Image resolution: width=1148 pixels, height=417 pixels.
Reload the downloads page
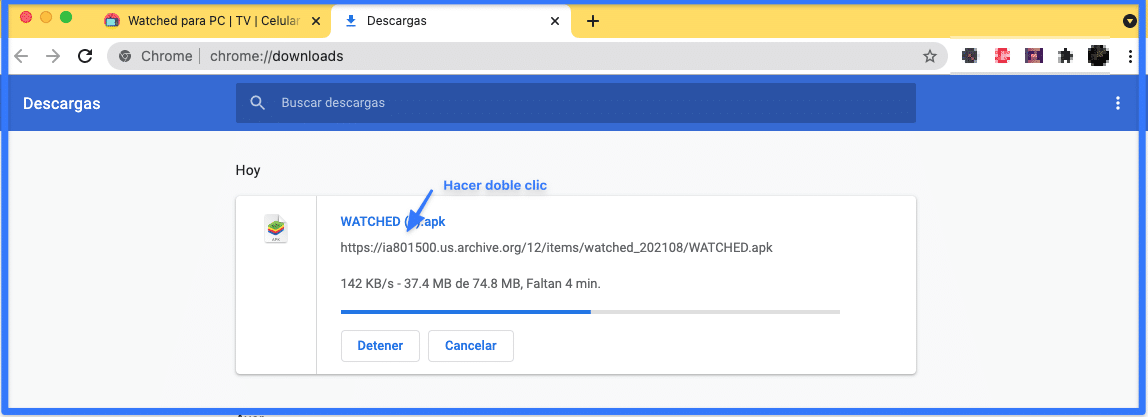point(85,56)
